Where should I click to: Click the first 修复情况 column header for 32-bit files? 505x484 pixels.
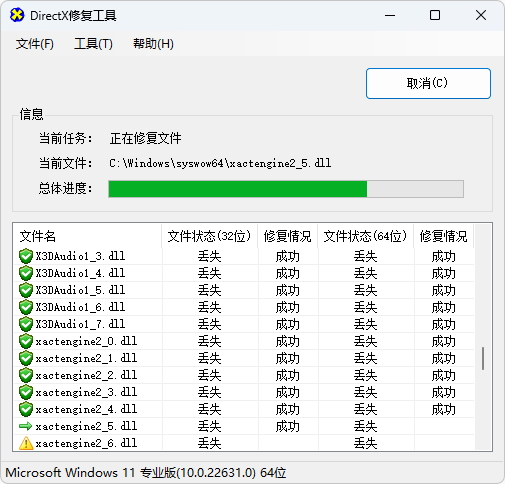click(287, 236)
